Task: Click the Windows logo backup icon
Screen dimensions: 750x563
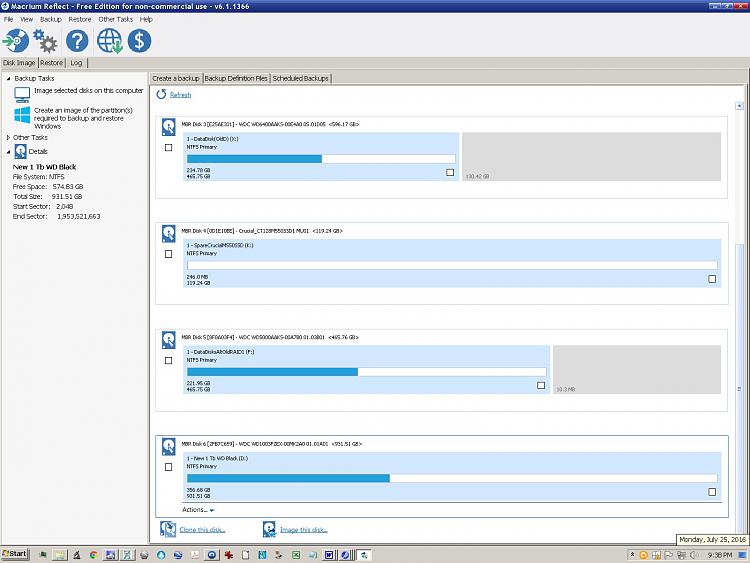Action: point(22,115)
